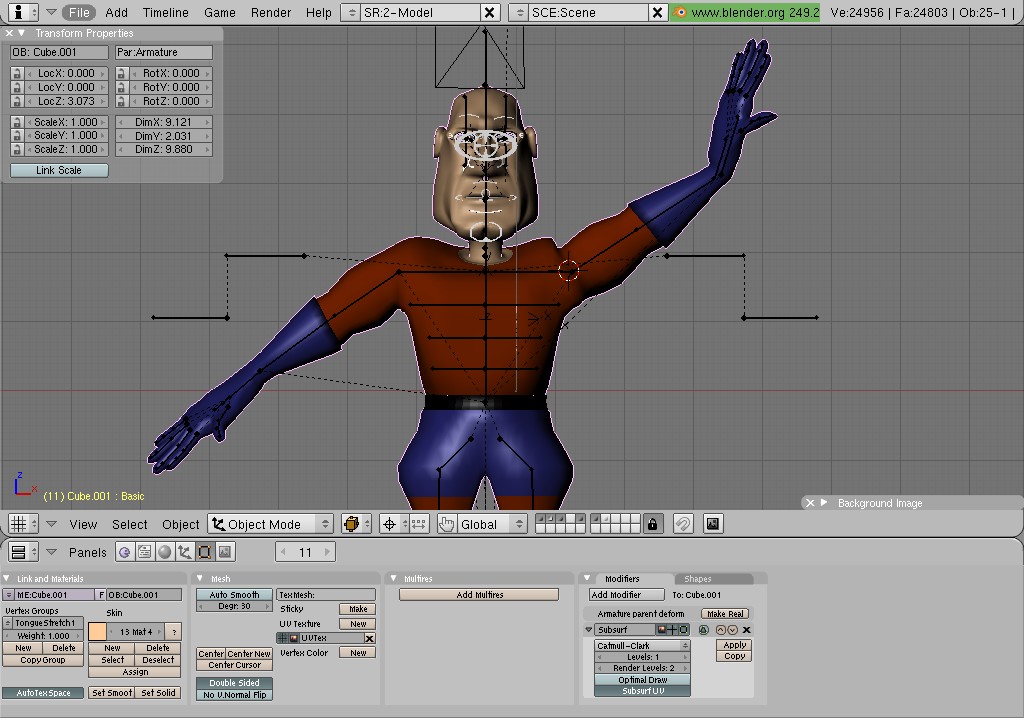Toggle the LocX lock icon
The height and width of the screenshot is (718, 1024).
[17, 73]
